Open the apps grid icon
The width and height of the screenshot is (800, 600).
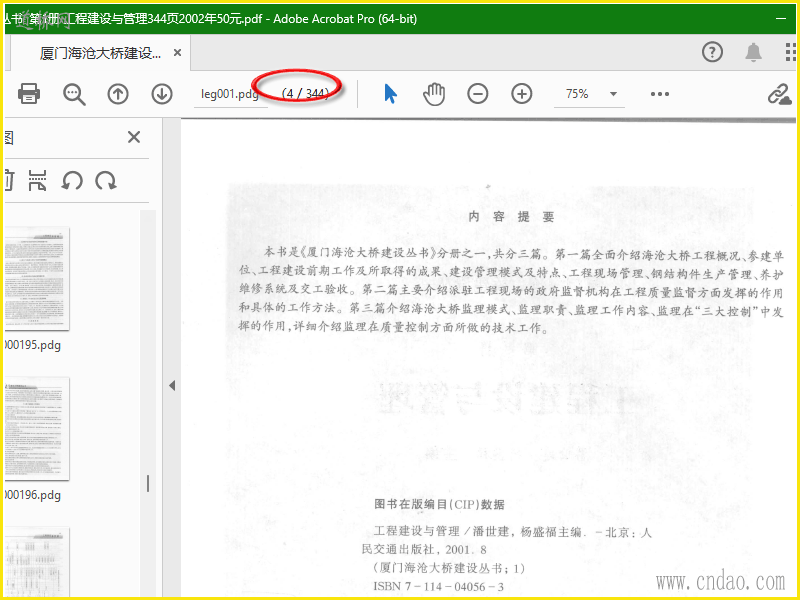tap(790, 52)
